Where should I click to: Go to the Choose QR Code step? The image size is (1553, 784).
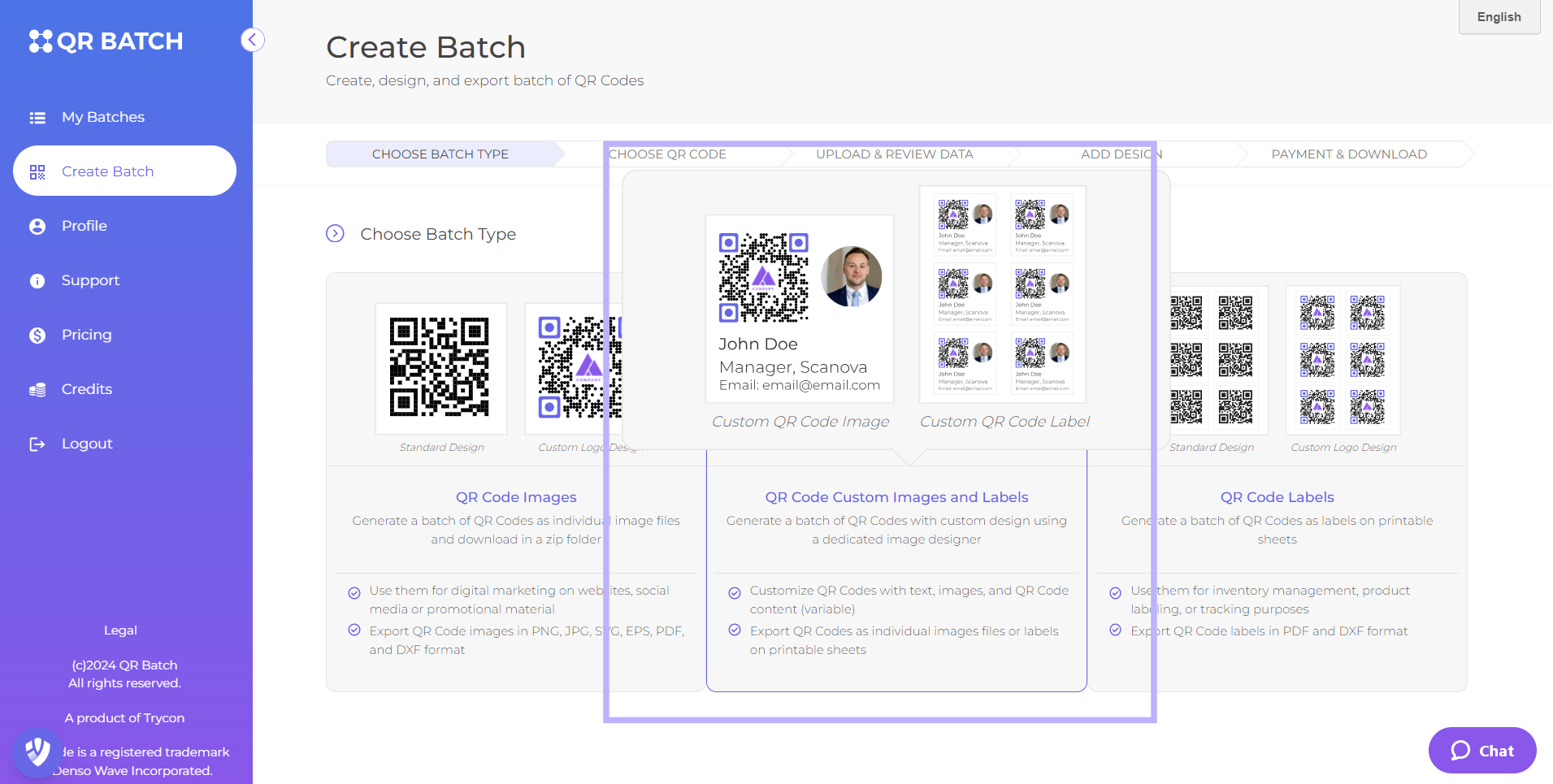(667, 154)
